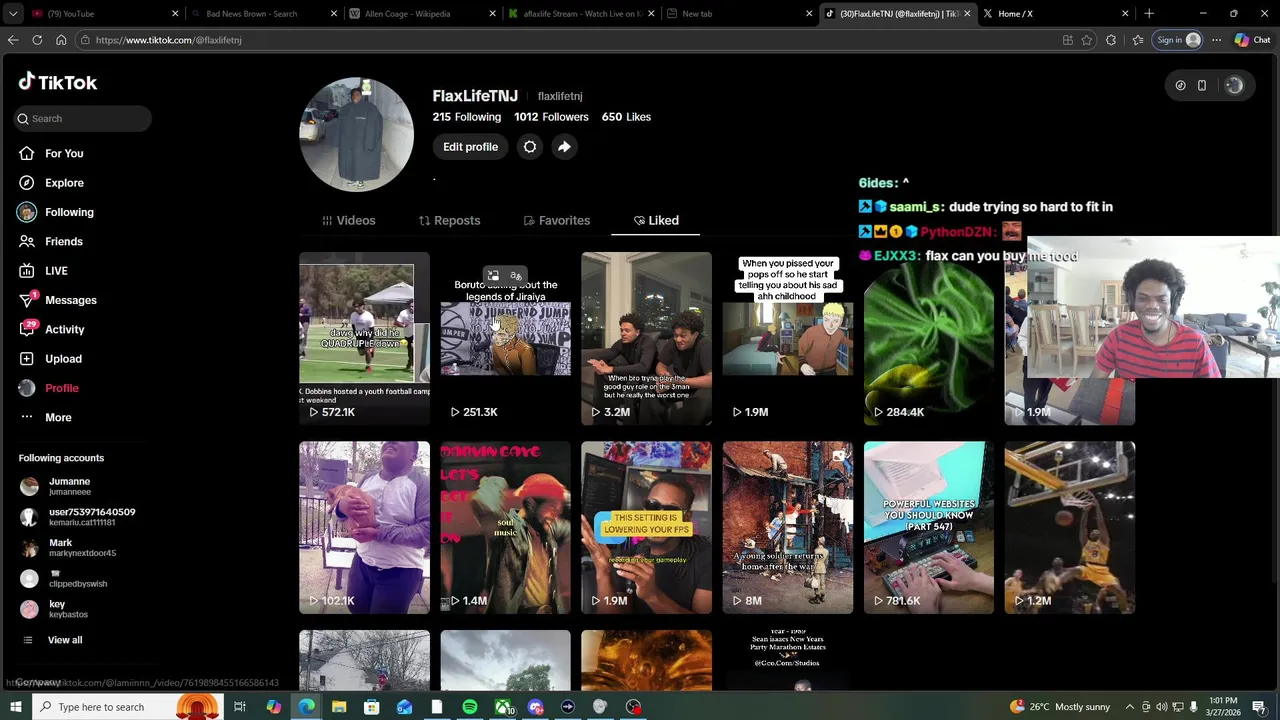Open Copilot Chat button
The image size is (1280, 720).
point(1251,40)
